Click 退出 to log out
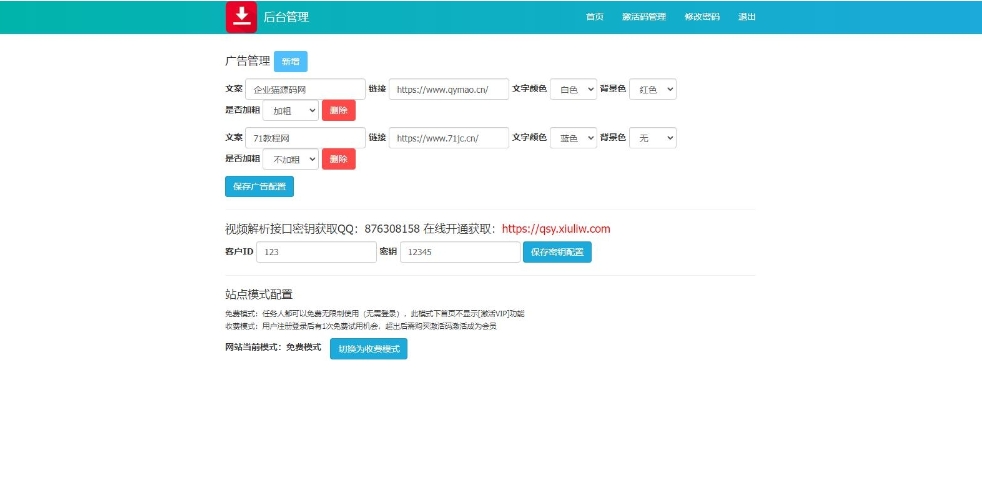Screen dimensions: 982x504 click(x=747, y=17)
